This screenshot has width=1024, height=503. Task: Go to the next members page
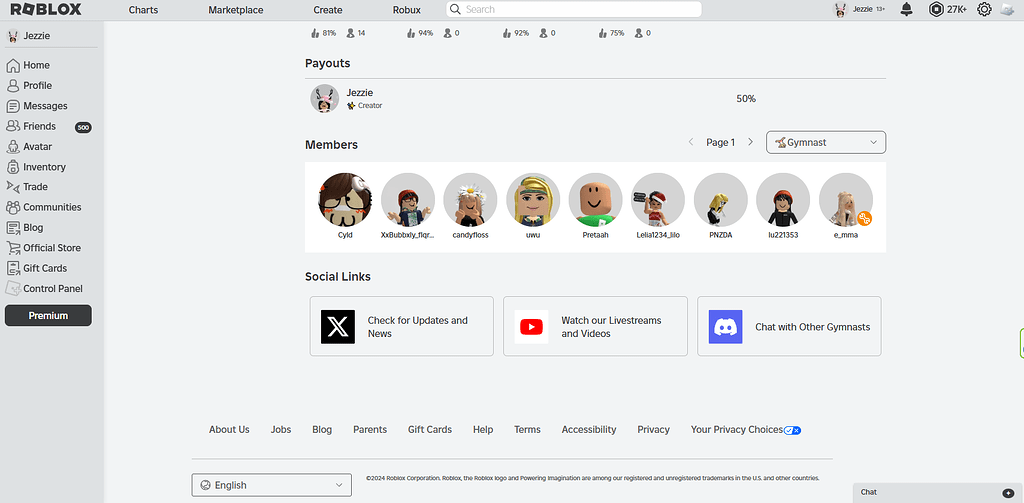point(750,142)
